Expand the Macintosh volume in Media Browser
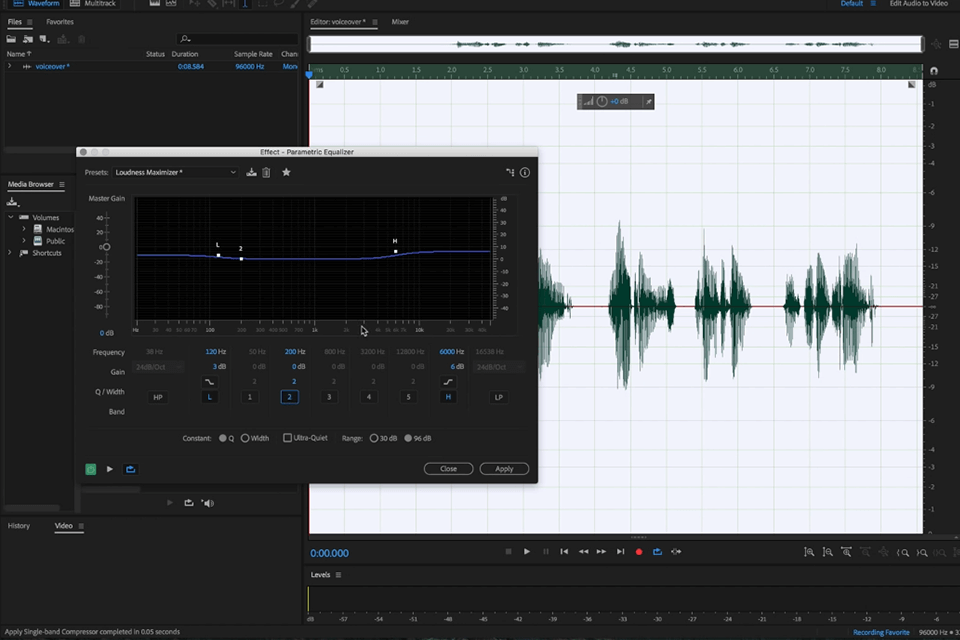 23,228
